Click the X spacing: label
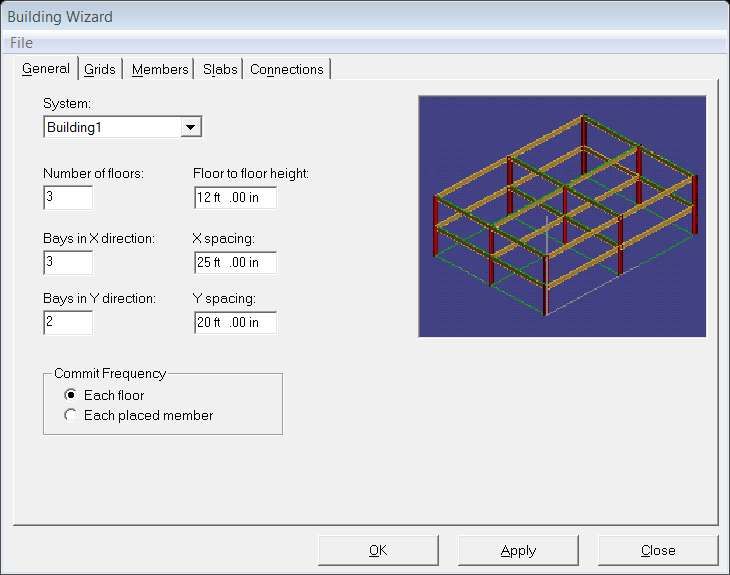 coord(223,238)
